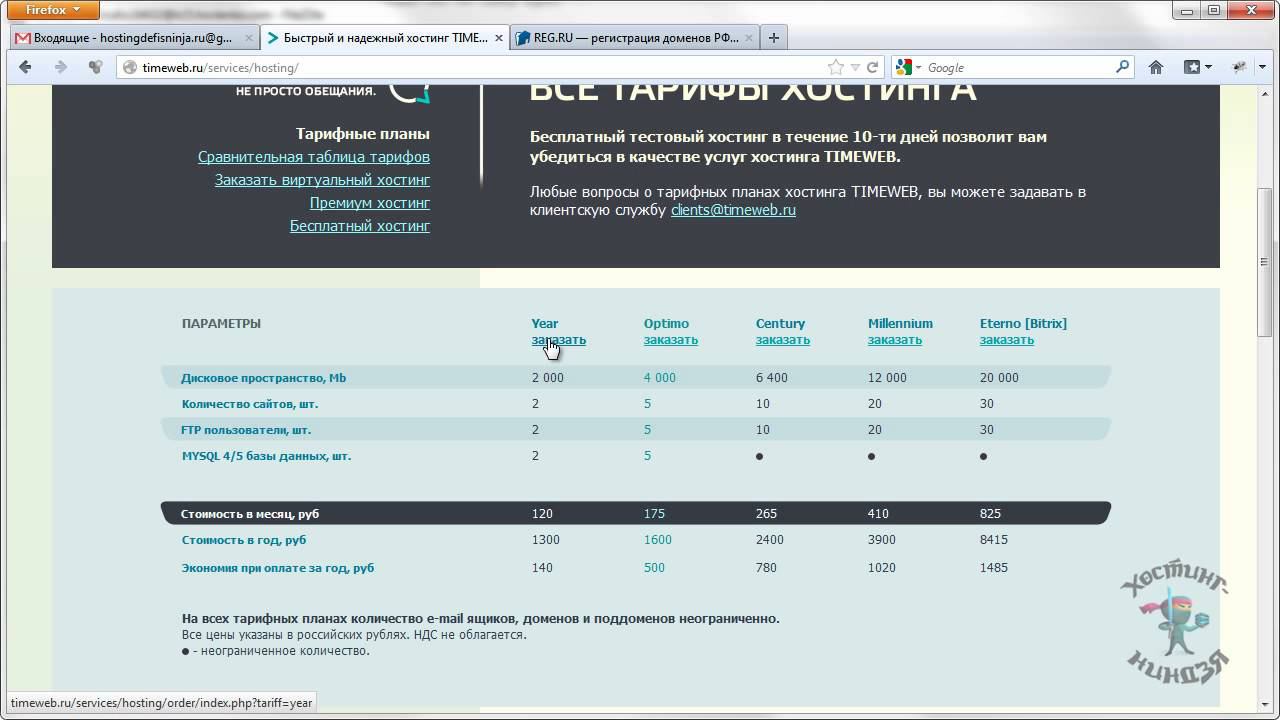Screen dimensions: 1280x720
Task: Switch to the Gmail inbox tab
Action: 134,38
